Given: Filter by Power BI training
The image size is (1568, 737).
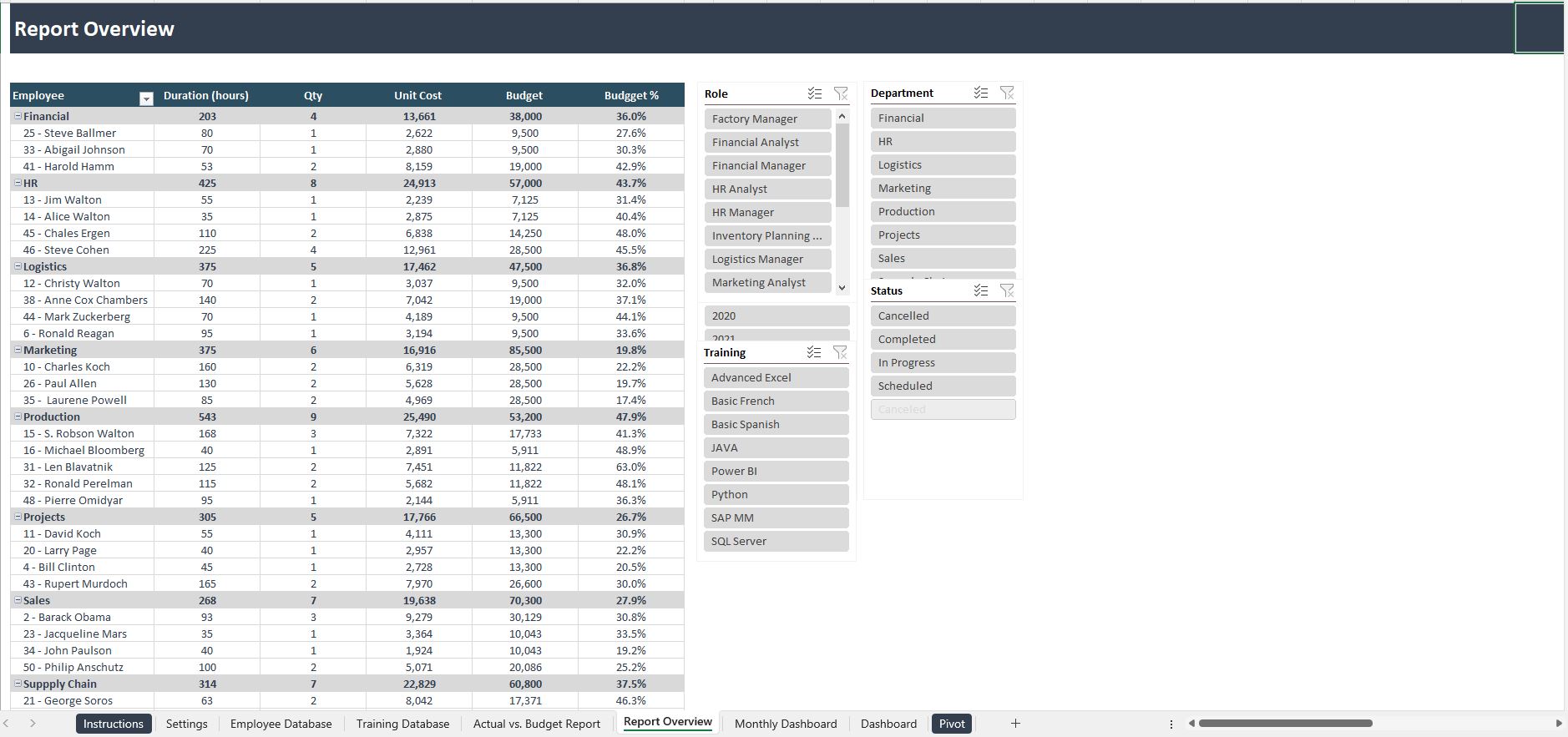Looking at the screenshot, I should coord(776,472).
